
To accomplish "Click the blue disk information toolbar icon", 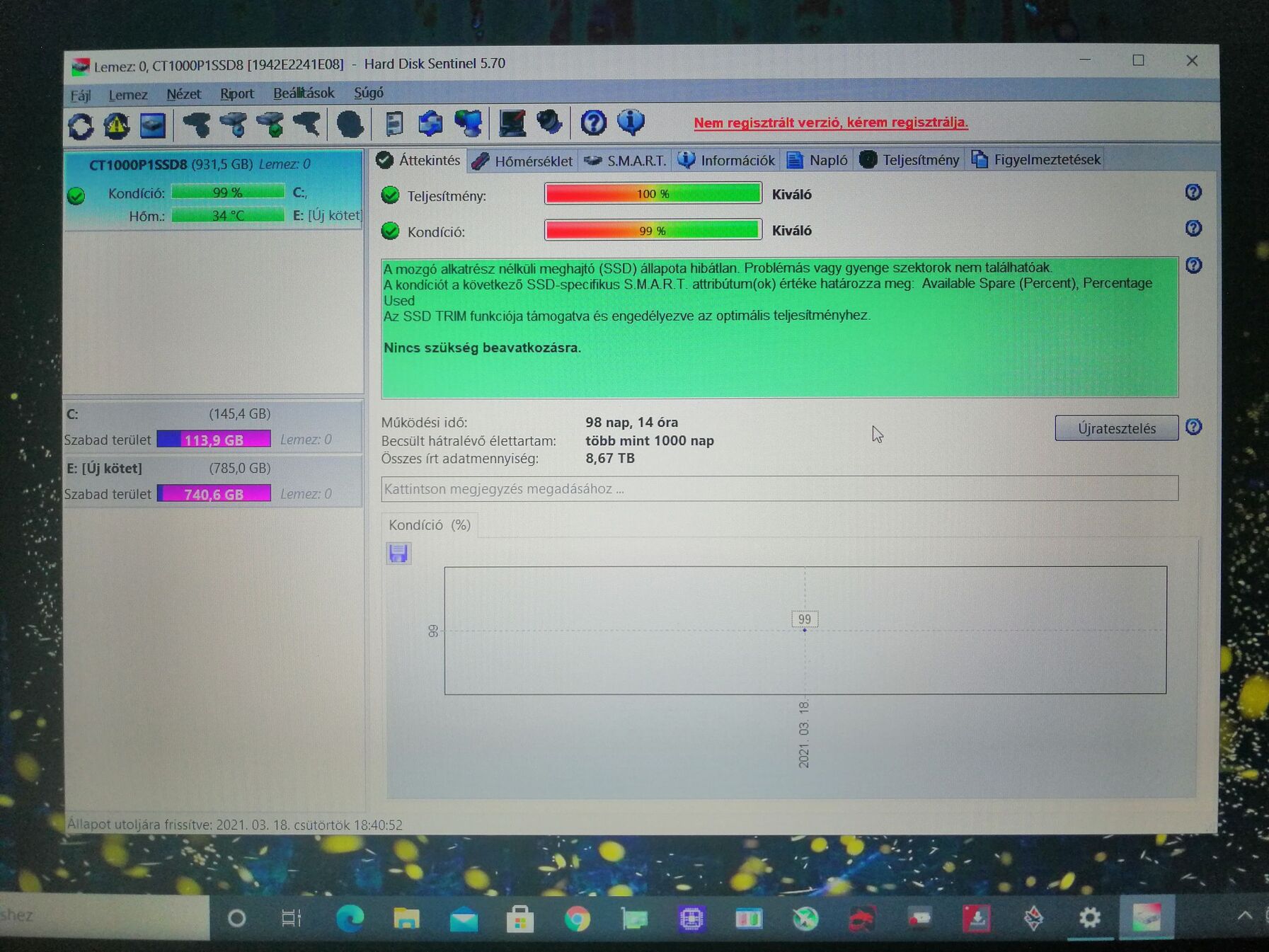I will [153, 125].
